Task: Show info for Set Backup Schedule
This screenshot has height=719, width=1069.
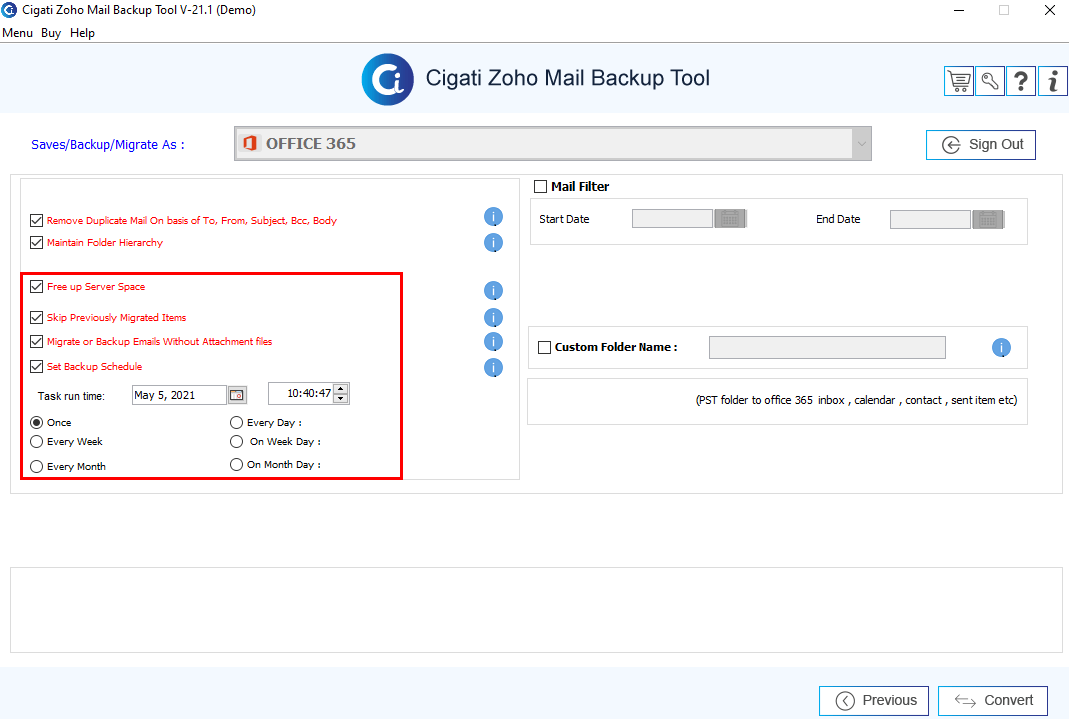Action: 493,368
